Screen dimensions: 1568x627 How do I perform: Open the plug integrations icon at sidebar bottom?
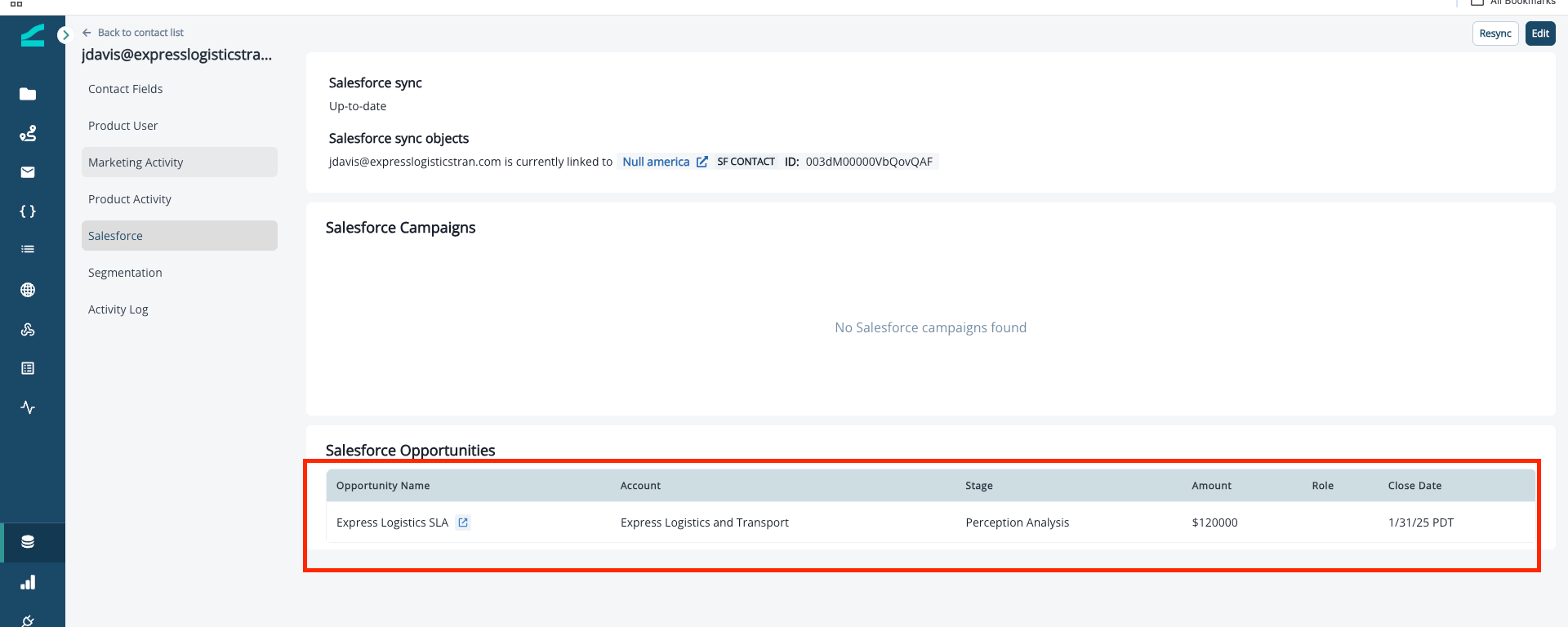tap(28, 620)
